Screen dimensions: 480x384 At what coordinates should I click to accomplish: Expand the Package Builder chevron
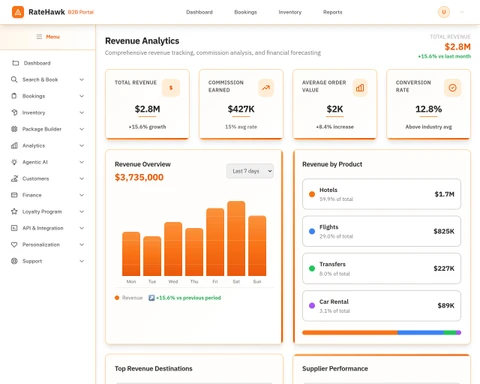click(82, 129)
